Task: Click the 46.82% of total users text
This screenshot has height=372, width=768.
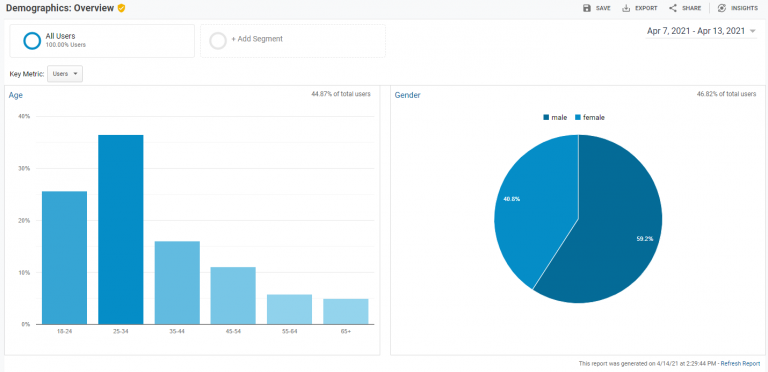Action: pyautogui.click(x=726, y=94)
